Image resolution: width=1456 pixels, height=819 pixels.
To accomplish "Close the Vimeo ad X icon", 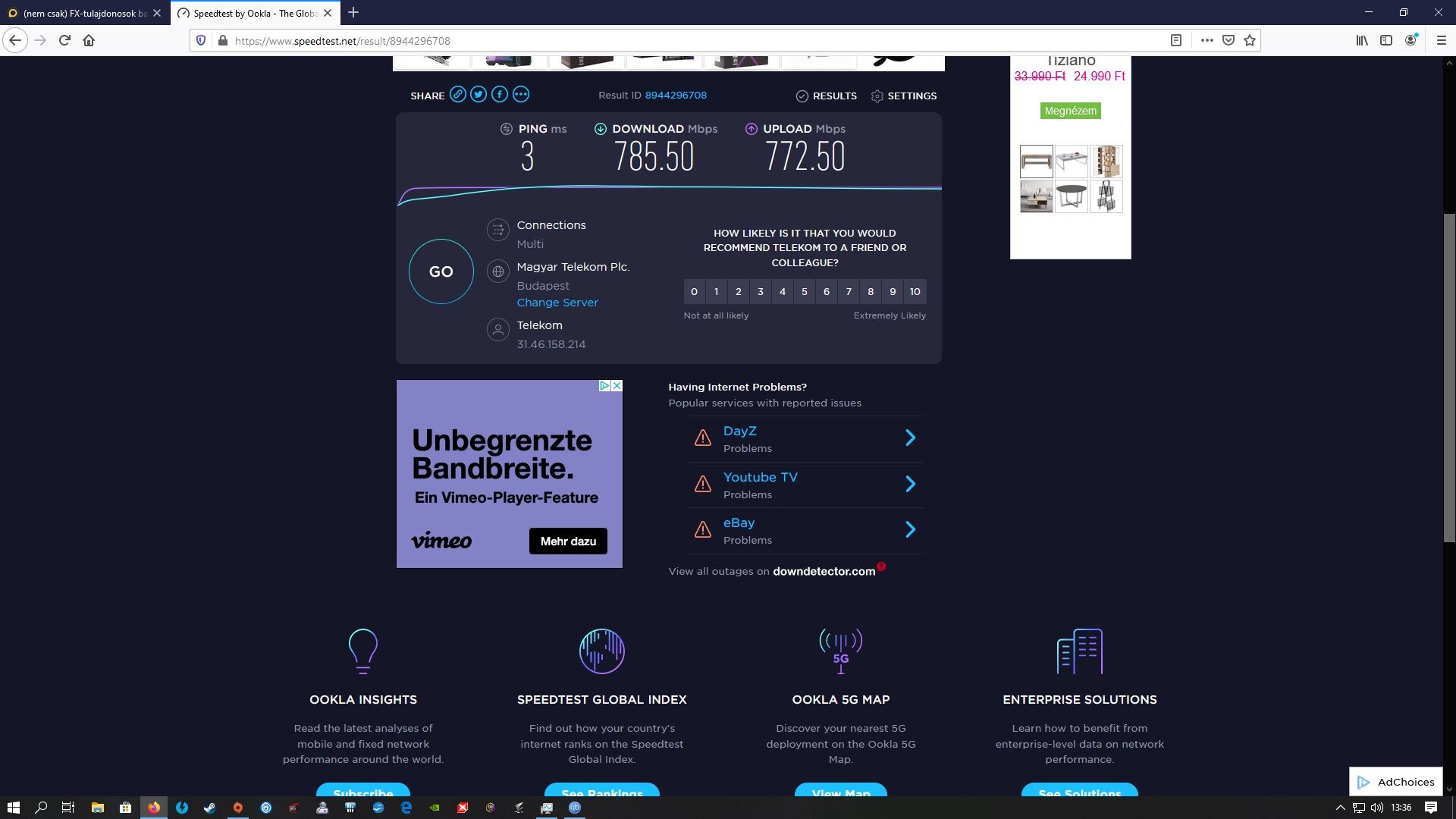I will [x=617, y=386].
